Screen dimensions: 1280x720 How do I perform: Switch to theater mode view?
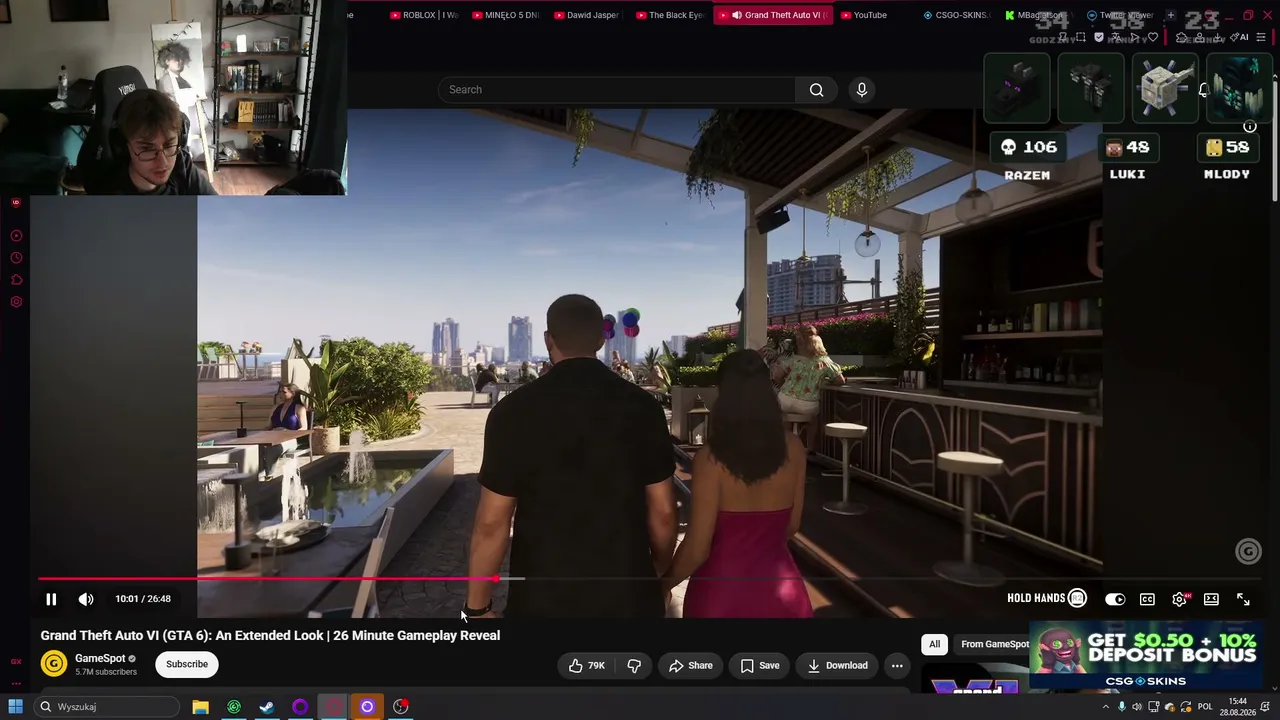1211,599
